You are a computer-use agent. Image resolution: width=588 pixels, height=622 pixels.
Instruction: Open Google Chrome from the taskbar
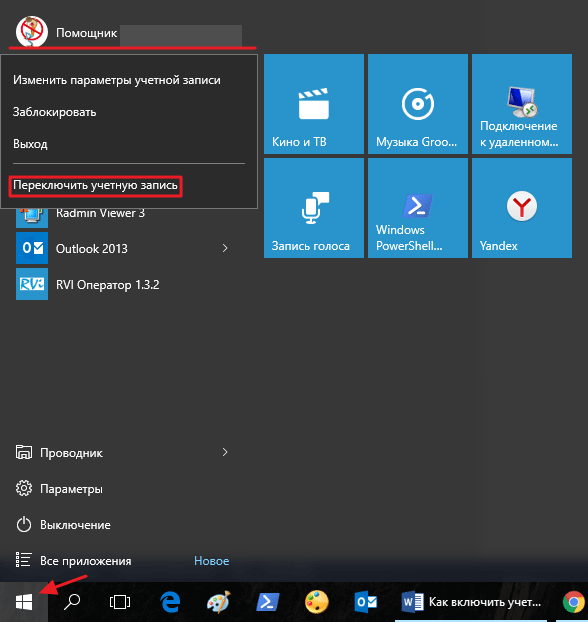click(x=573, y=602)
